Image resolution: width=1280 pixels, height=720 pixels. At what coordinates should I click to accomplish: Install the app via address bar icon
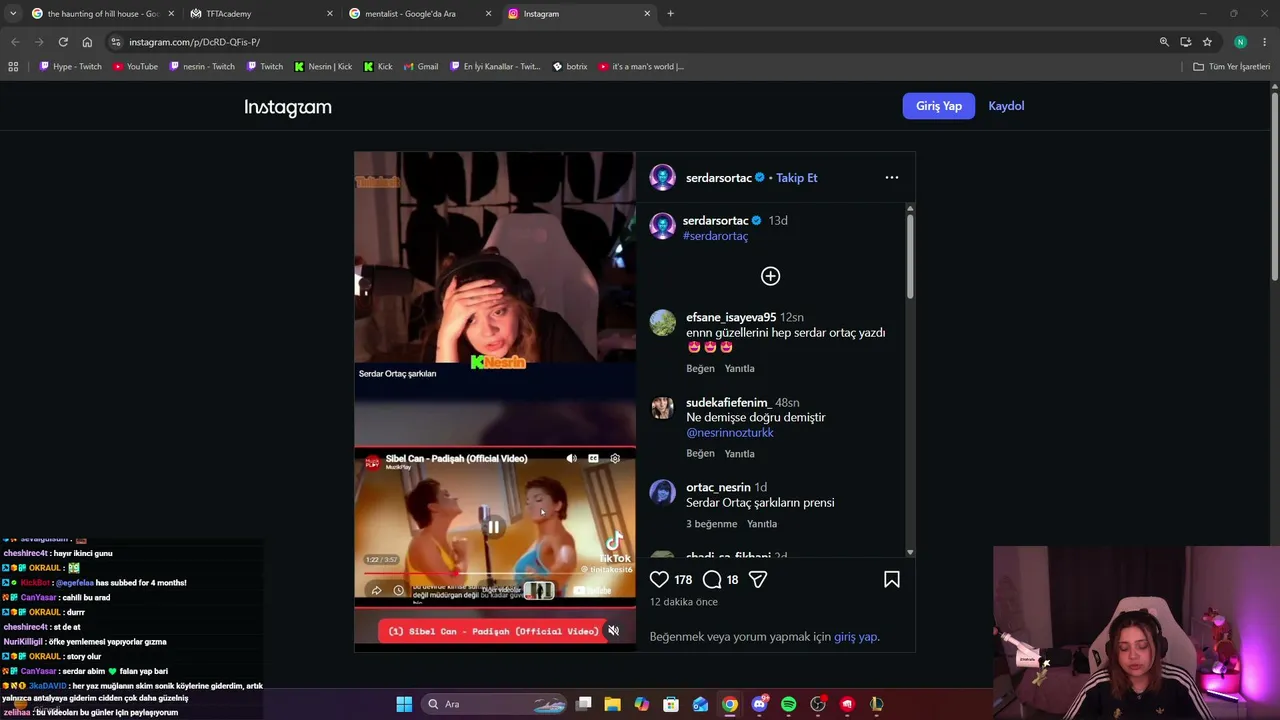1186,42
